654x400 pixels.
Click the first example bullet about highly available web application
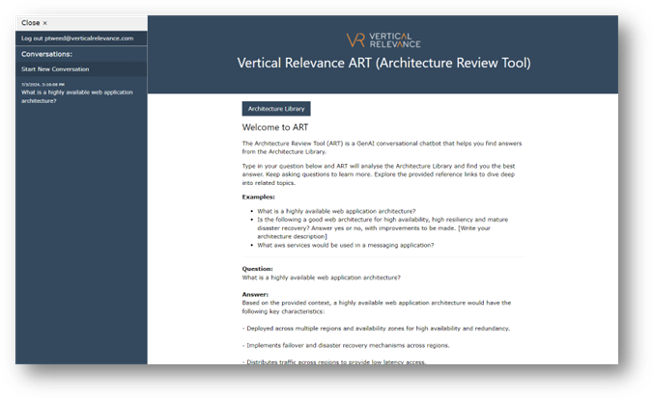coord(336,211)
